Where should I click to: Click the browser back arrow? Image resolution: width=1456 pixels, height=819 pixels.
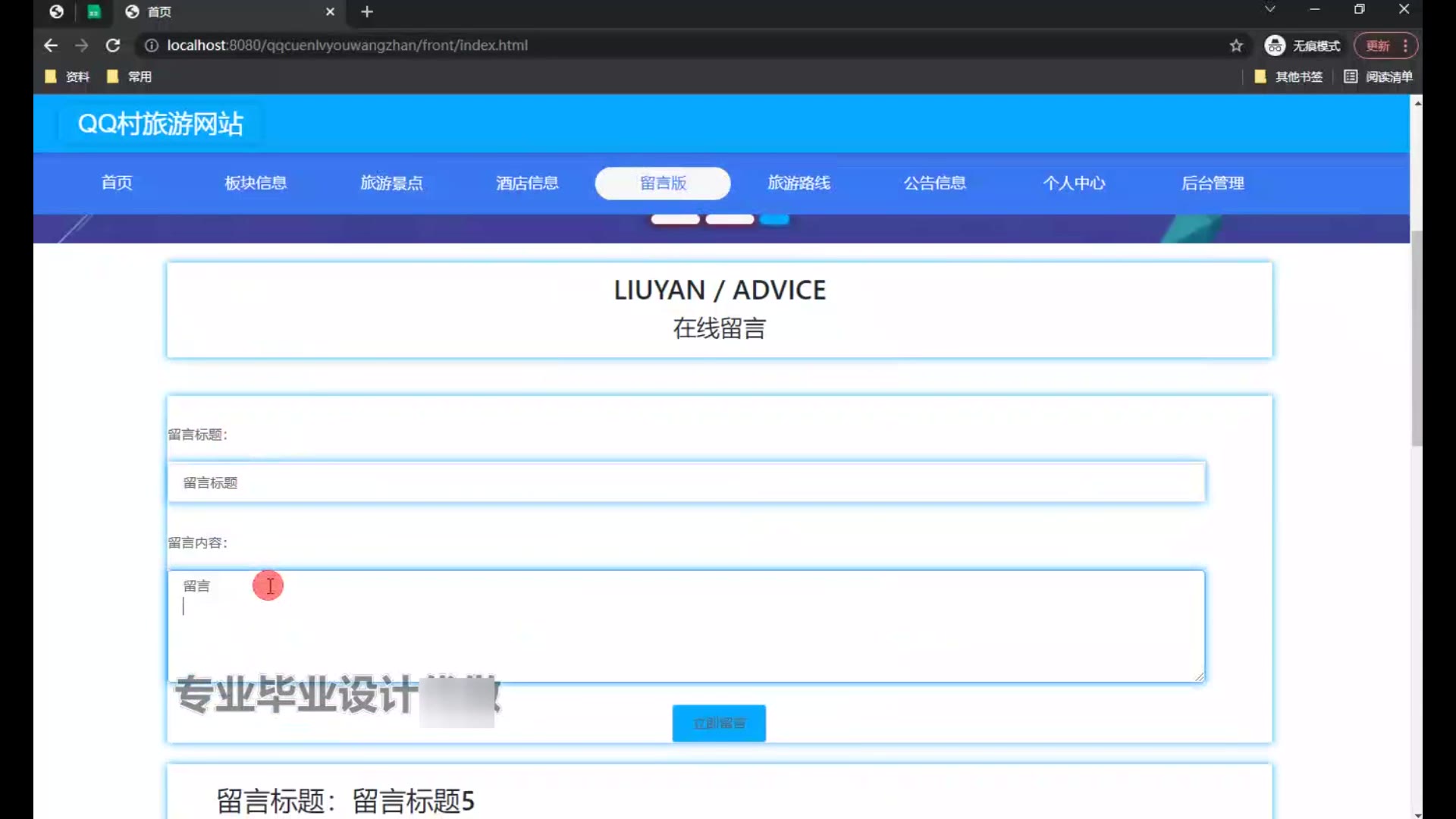click(x=51, y=45)
